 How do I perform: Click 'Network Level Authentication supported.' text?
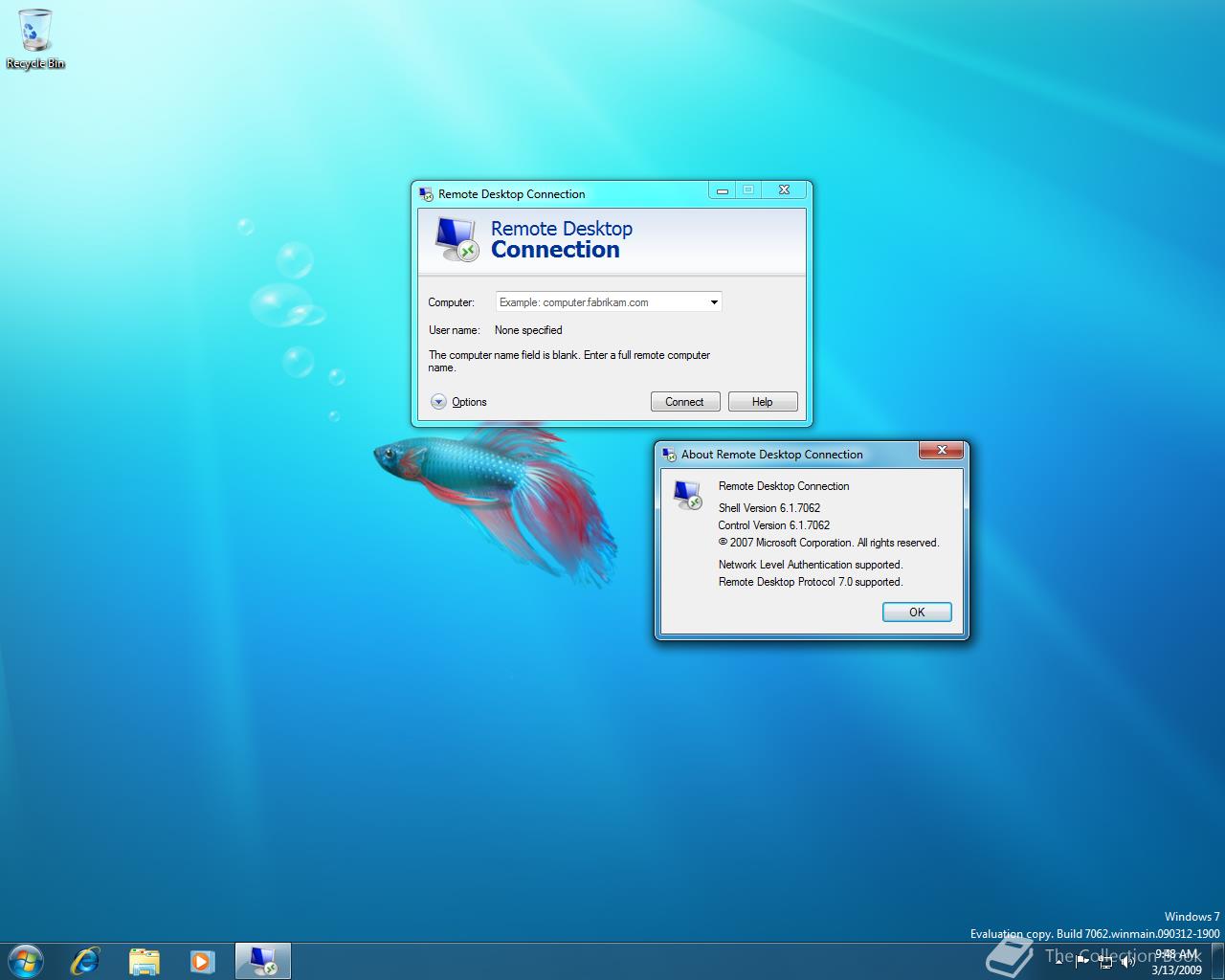(811, 565)
